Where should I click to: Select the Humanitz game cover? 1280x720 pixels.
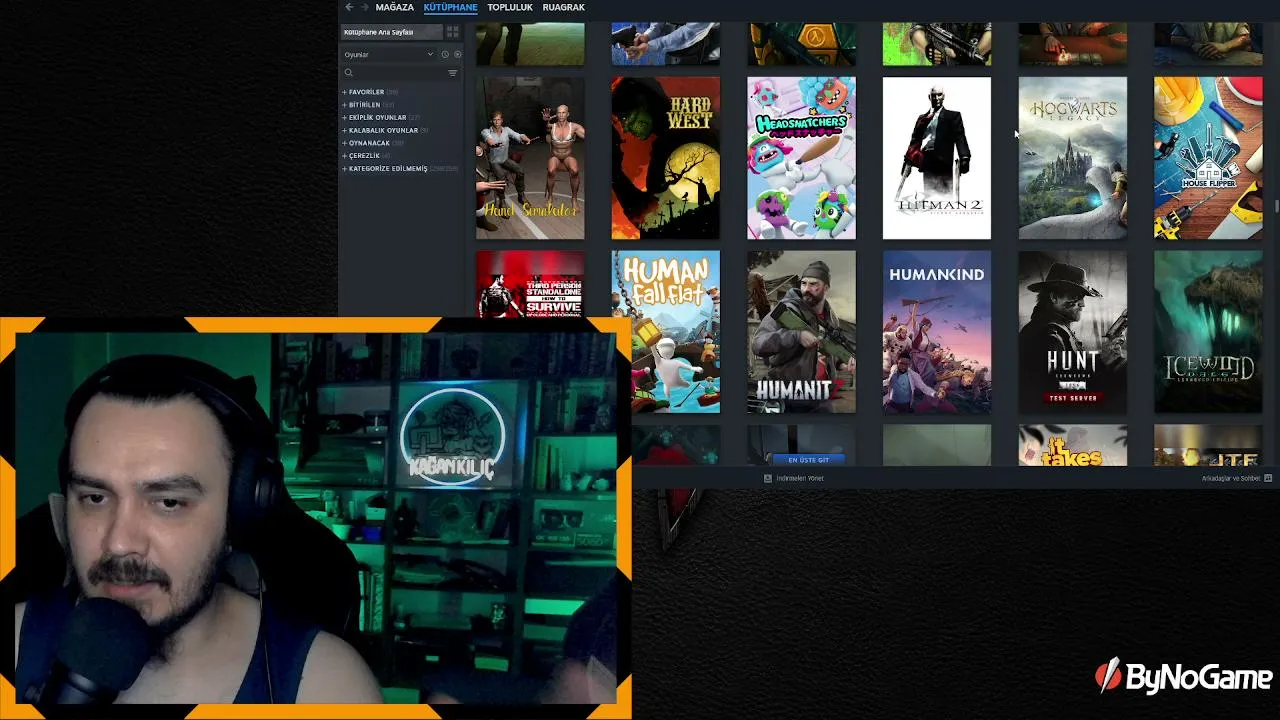(x=801, y=331)
